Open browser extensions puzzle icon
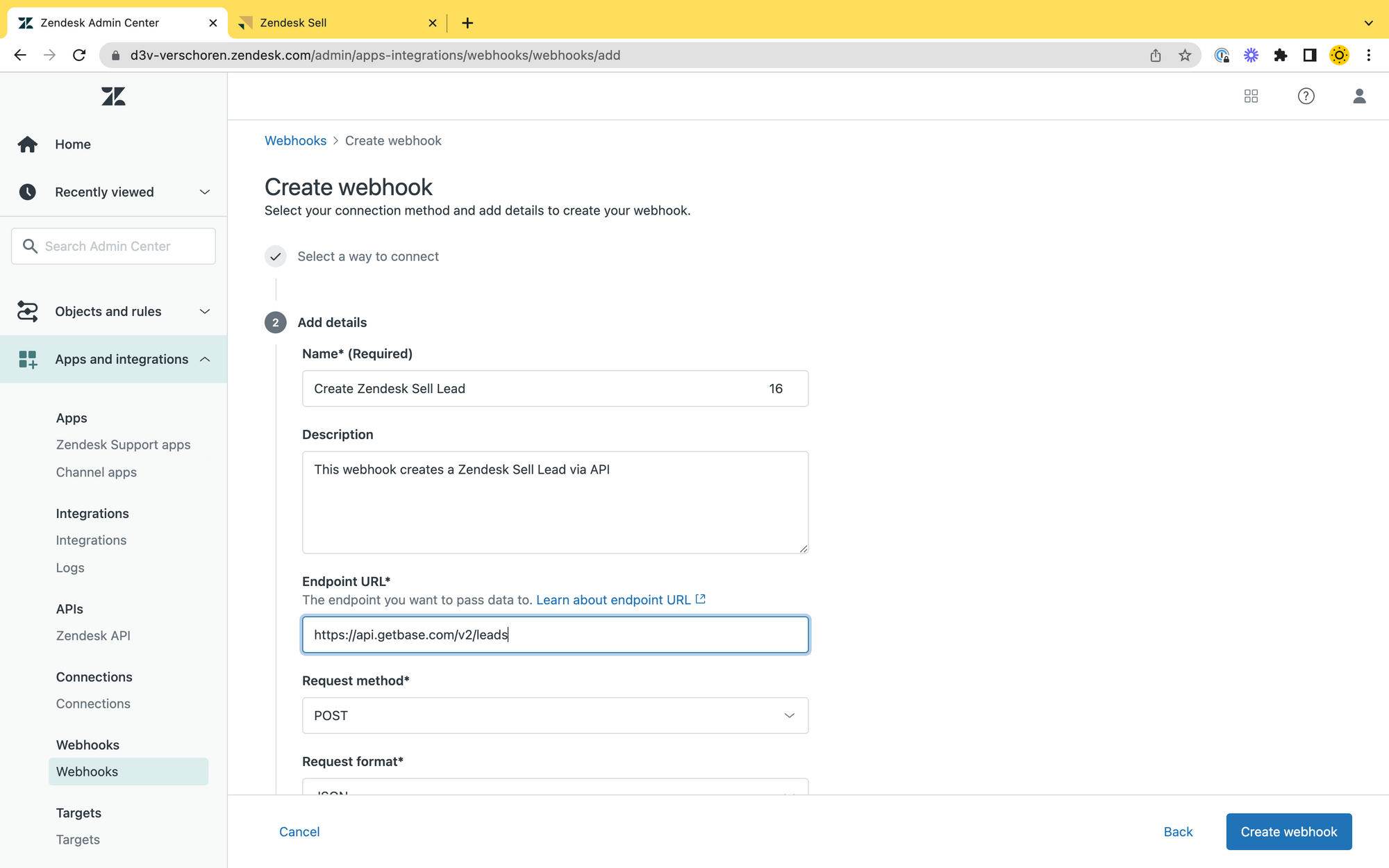 tap(1280, 56)
